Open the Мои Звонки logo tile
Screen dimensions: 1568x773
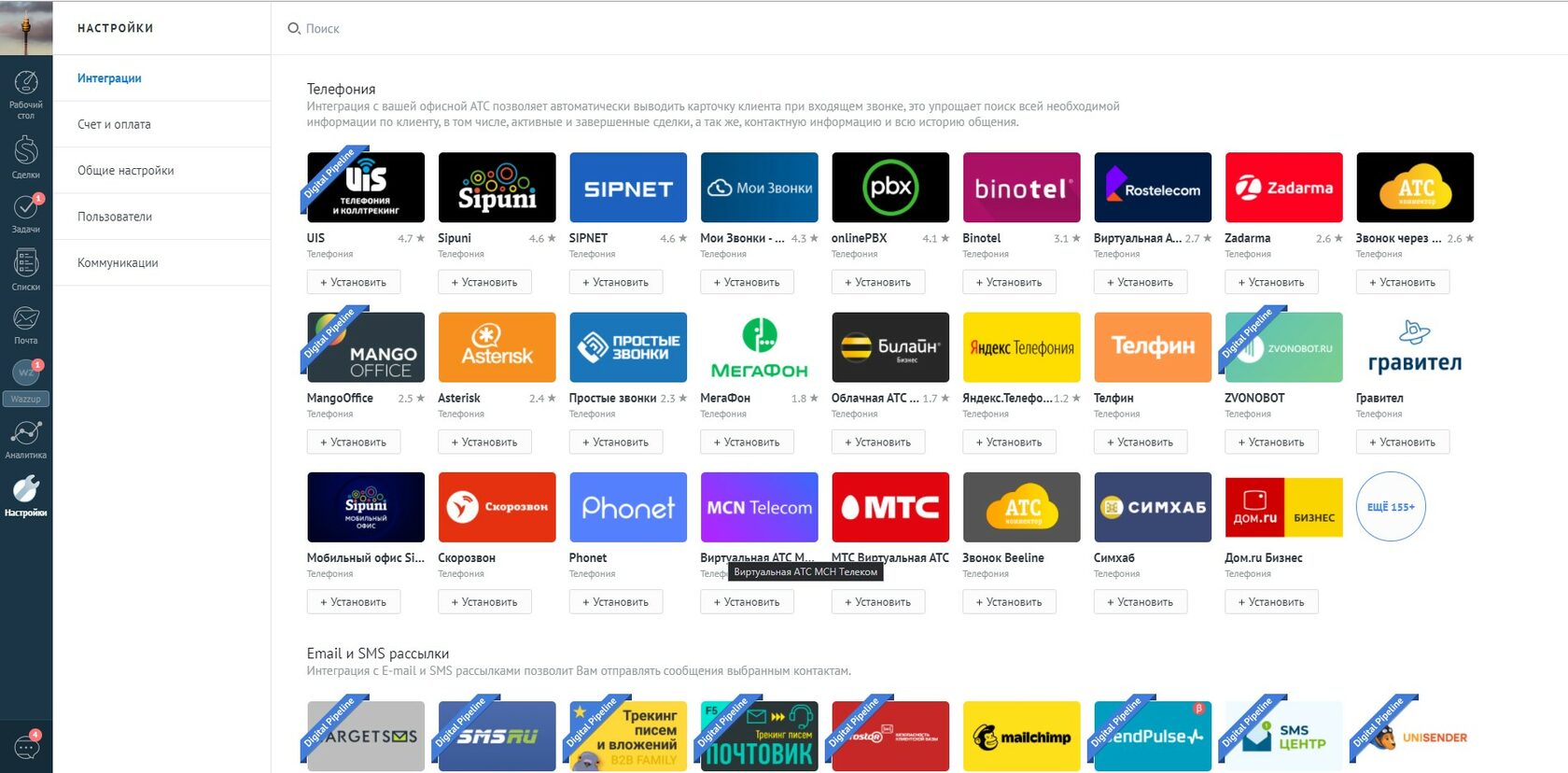pos(759,188)
